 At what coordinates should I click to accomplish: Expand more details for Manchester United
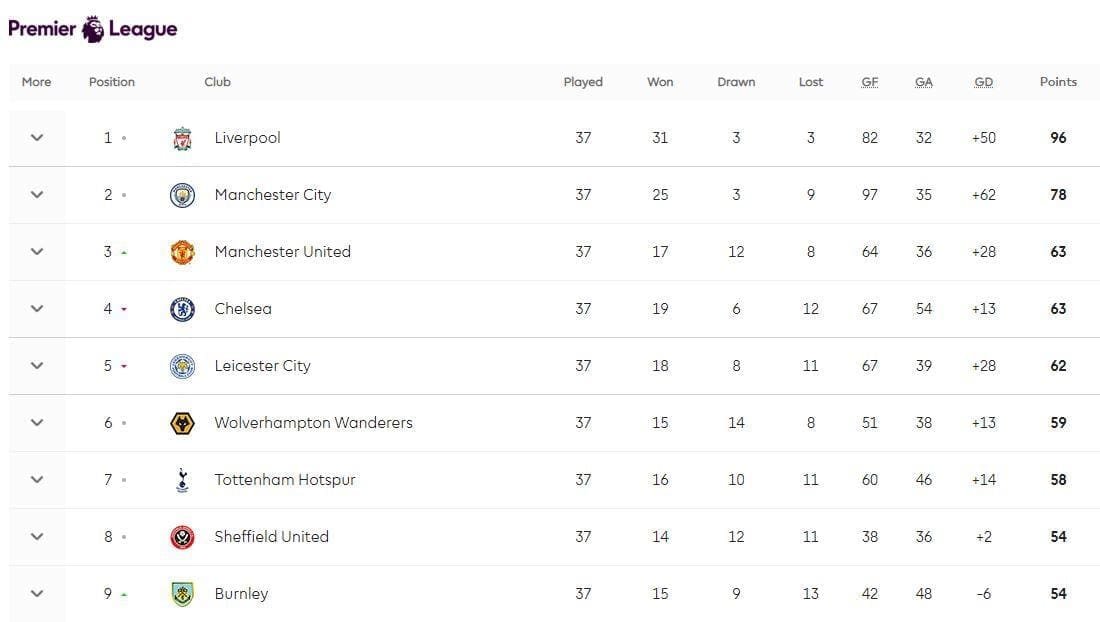tap(37, 252)
